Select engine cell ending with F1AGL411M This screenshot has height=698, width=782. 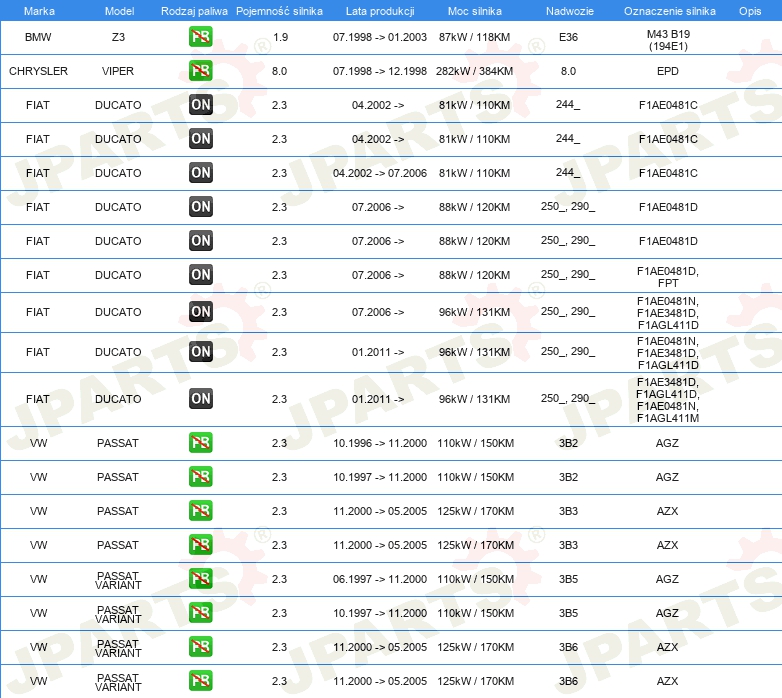pyautogui.click(x=668, y=400)
